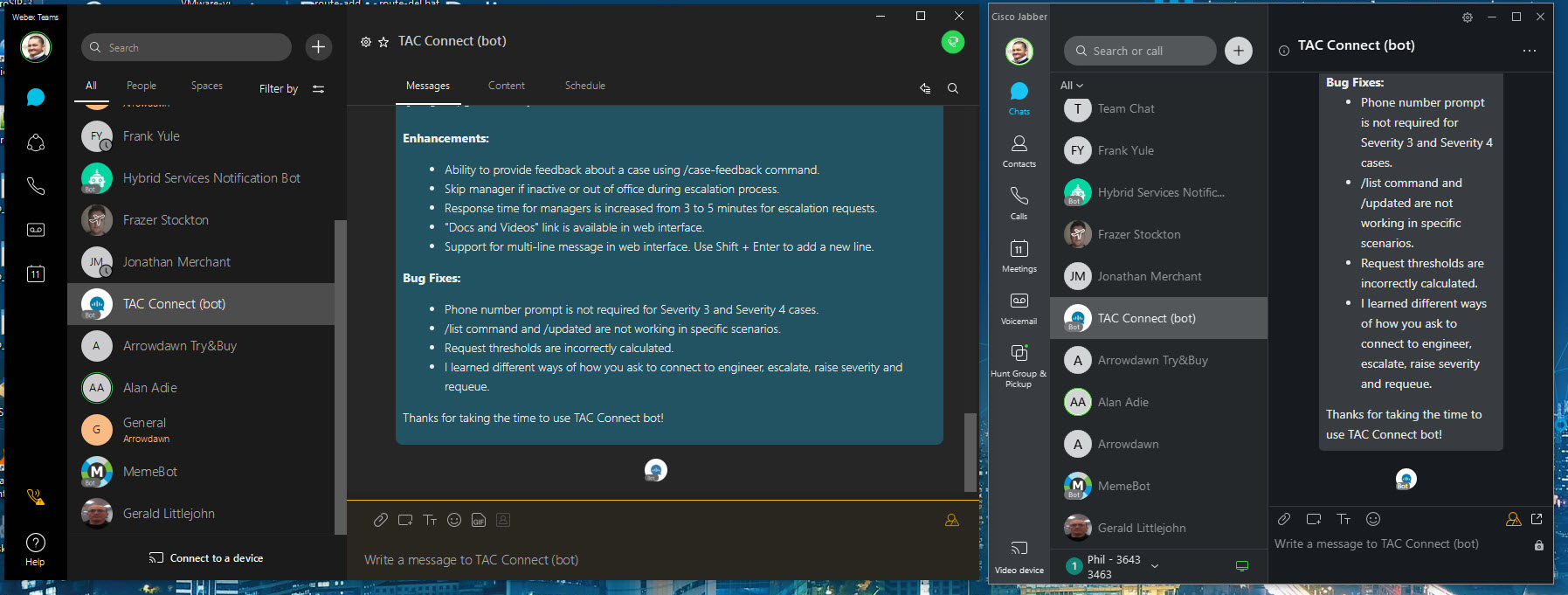1568x595 pixels.
Task: Select the Spaces tab in Webex Teams
Action: pos(207,86)
